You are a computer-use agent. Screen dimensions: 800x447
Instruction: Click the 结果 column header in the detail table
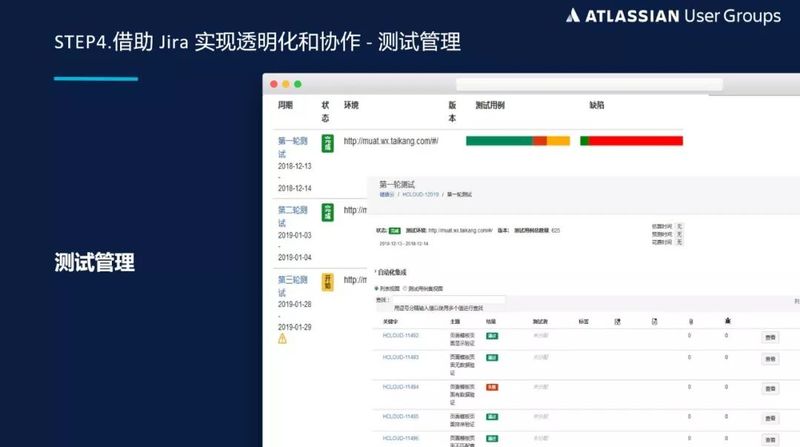(x=491, y=322)
